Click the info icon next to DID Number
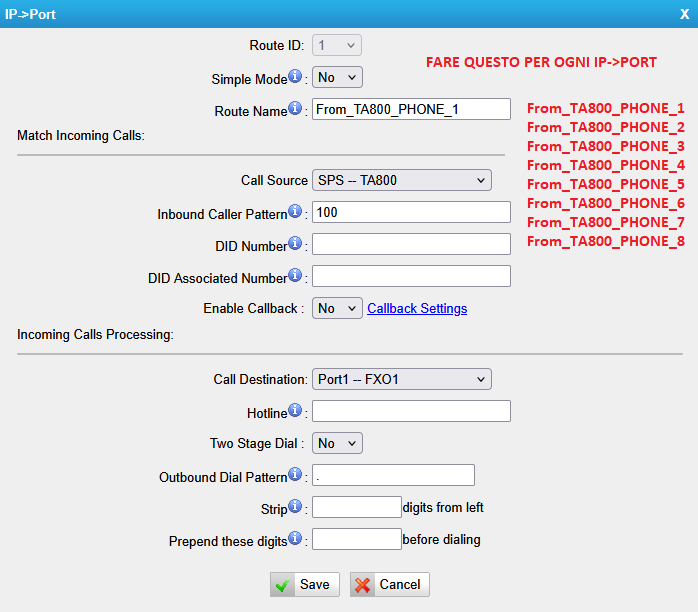Screen dimensions: 698x612 (296, 244)
